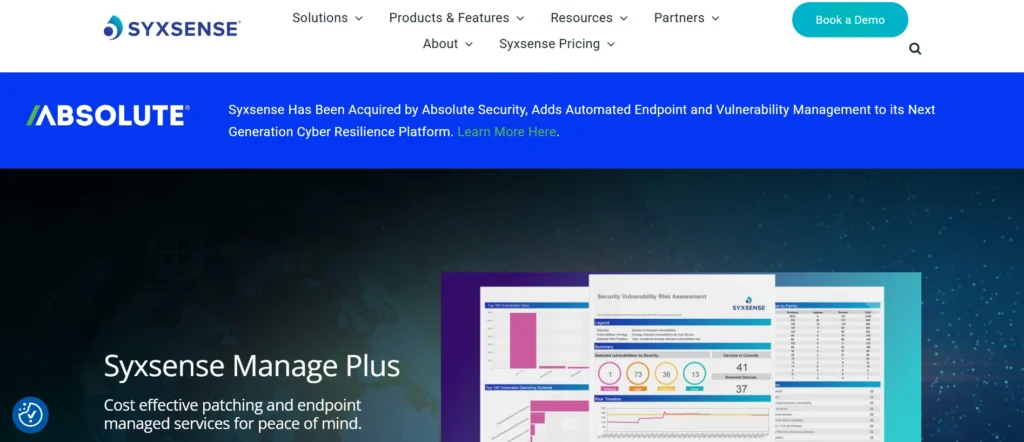This screenshot has width=1024, height=442.
Task: Follow the Learn More Here link
Action: (x=507, y=132)
